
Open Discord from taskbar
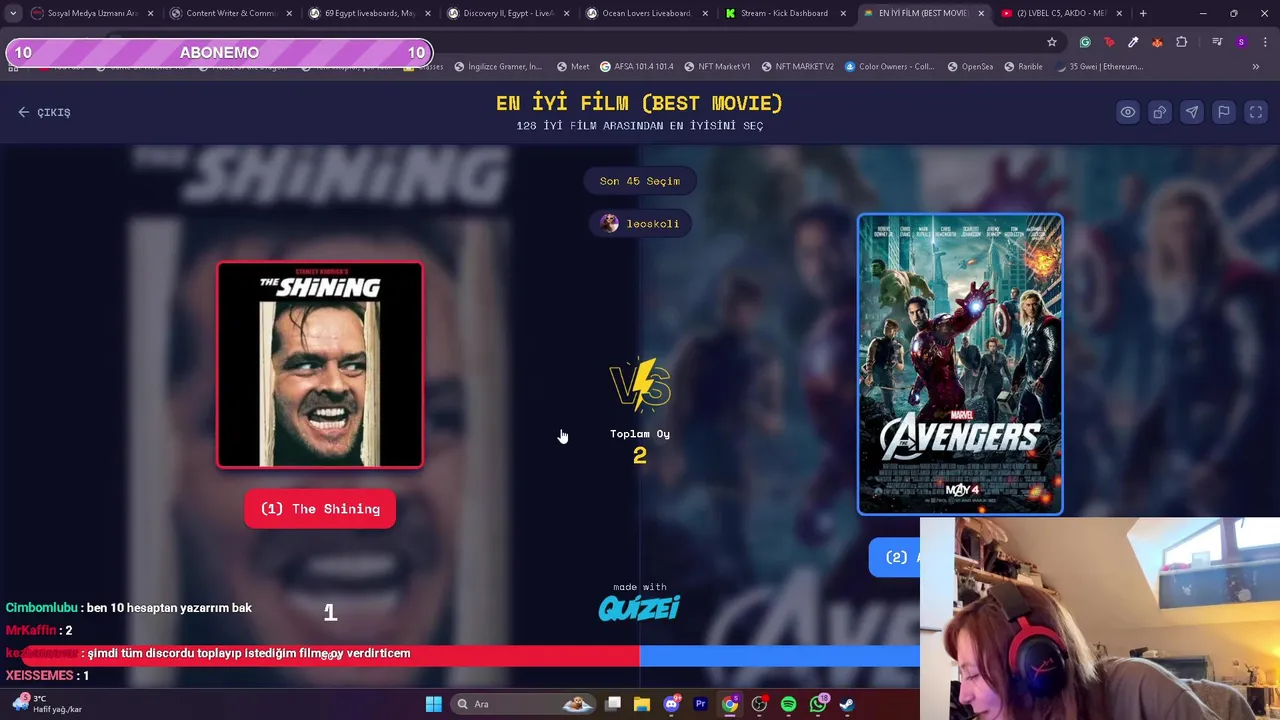click(x=671, y=704)
